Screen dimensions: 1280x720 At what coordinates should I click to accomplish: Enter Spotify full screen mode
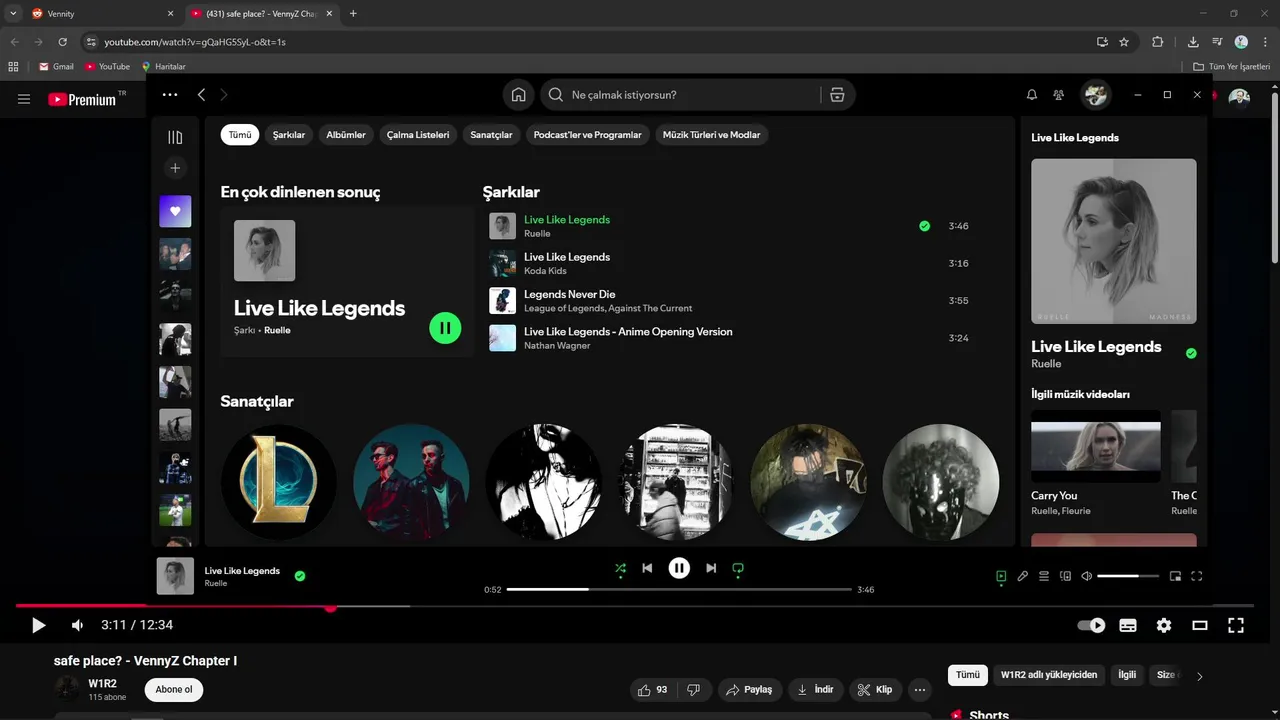[x=1197, y=576]
